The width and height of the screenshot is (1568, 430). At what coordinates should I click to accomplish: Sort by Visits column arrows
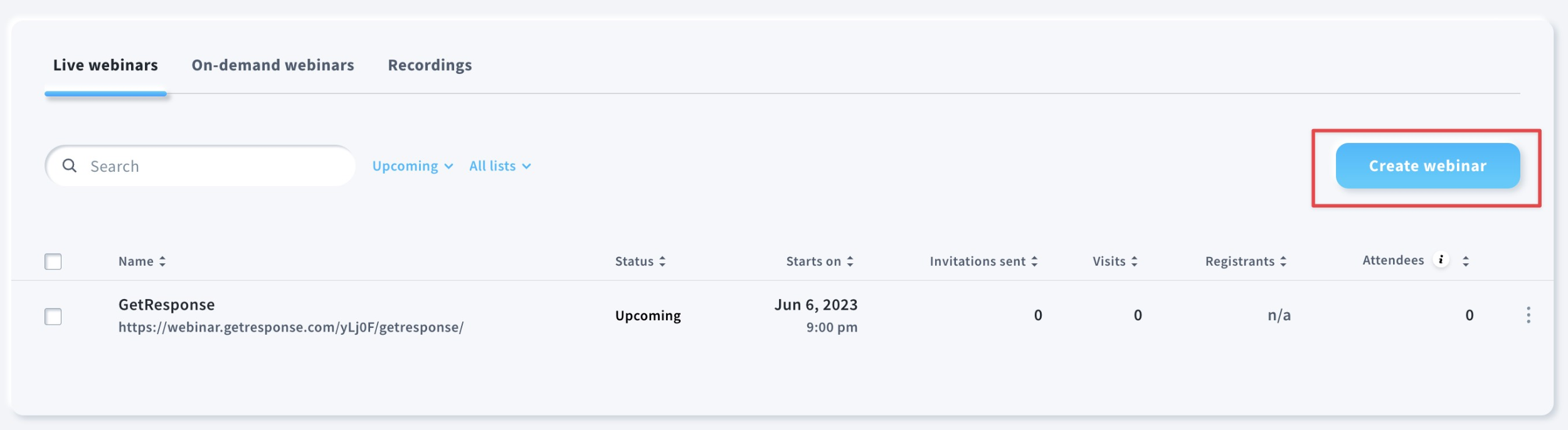[1134, 261]
